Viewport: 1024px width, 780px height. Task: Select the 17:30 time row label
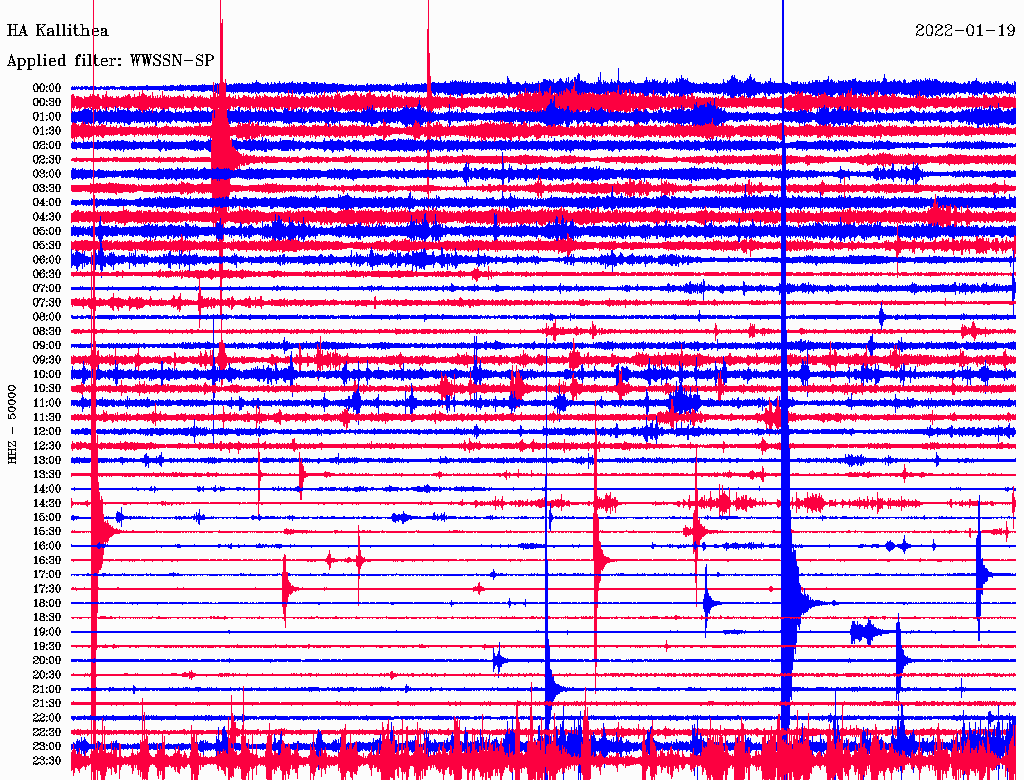pyautogui.click(x=47, y=589)
